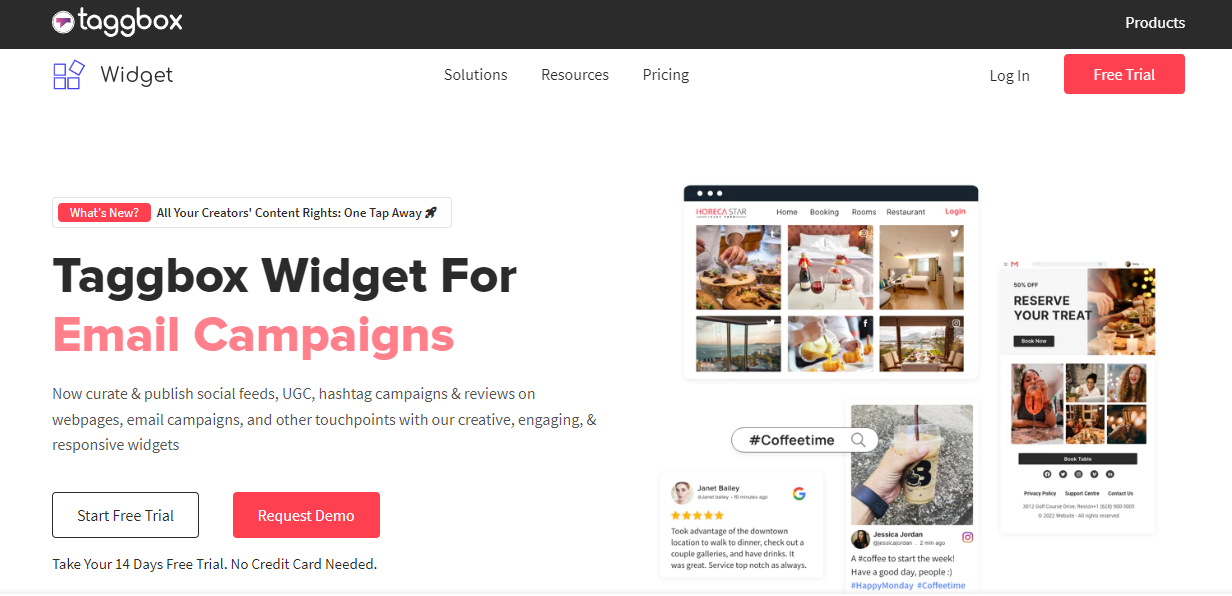Image resolution: width=1232 pixels, height=596 pixels.
Task: Click Janet Bailey's profile avatar
Action: [x=682, y=492]
